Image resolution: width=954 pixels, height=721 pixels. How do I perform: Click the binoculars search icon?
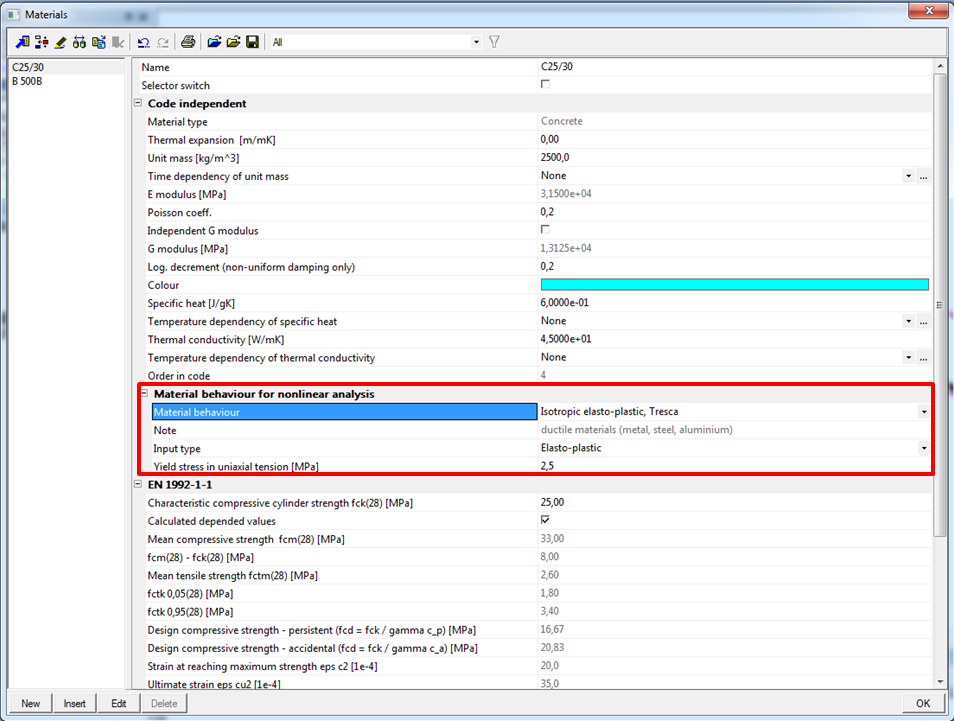point(79,42)
